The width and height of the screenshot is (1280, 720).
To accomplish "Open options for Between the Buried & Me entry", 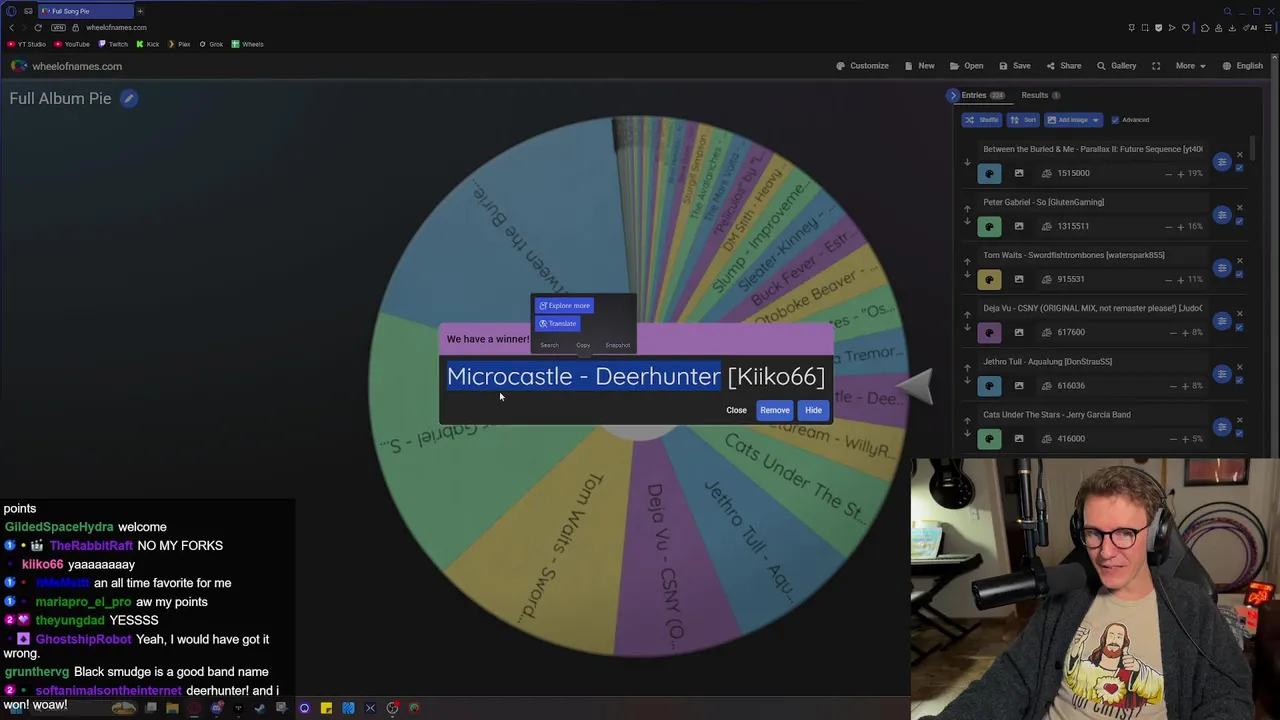I will click(1222, 162).
